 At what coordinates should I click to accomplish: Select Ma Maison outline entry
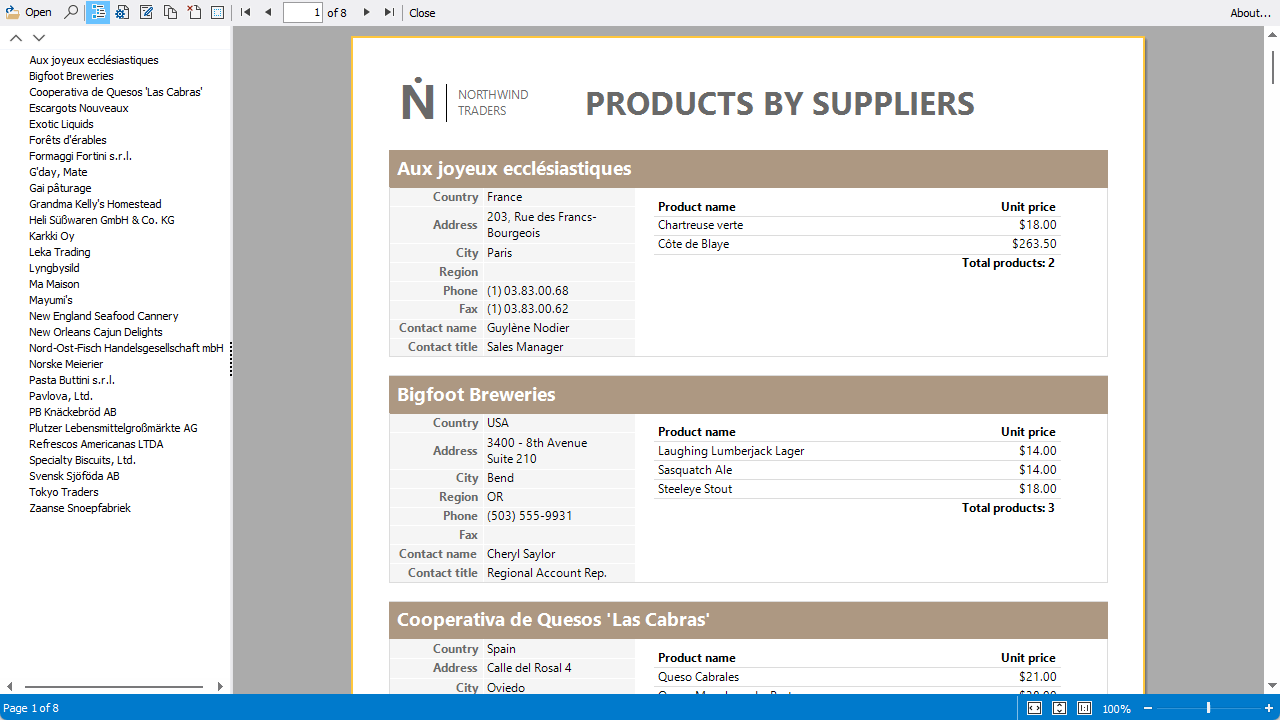pyautogui.click(x=55, y=284)
